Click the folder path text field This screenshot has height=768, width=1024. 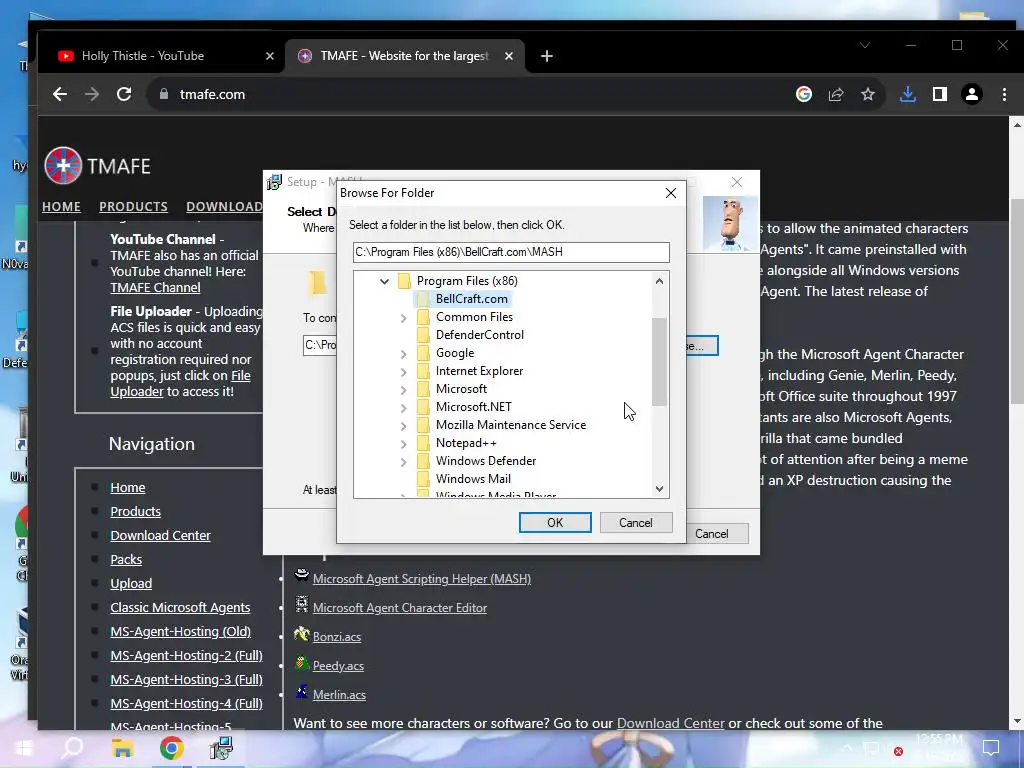pos(511,252)
